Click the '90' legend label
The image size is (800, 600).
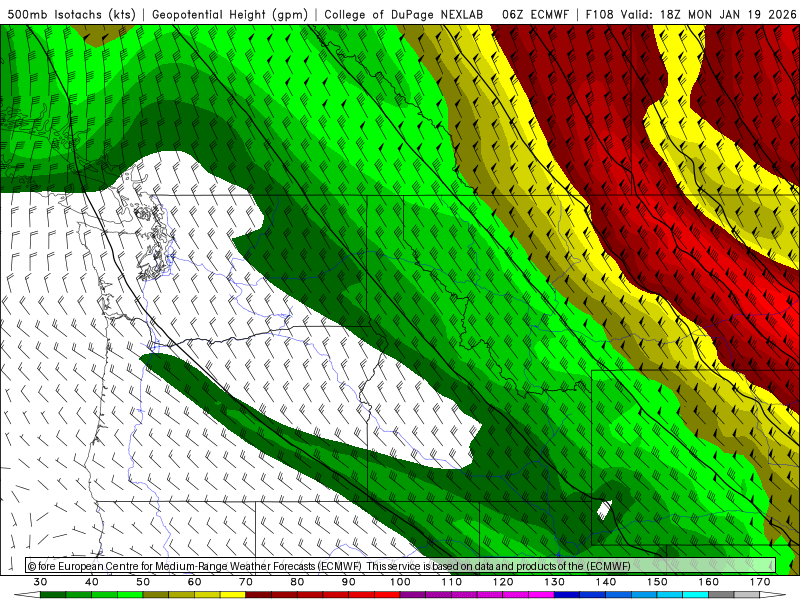click(x=349, y=582)
